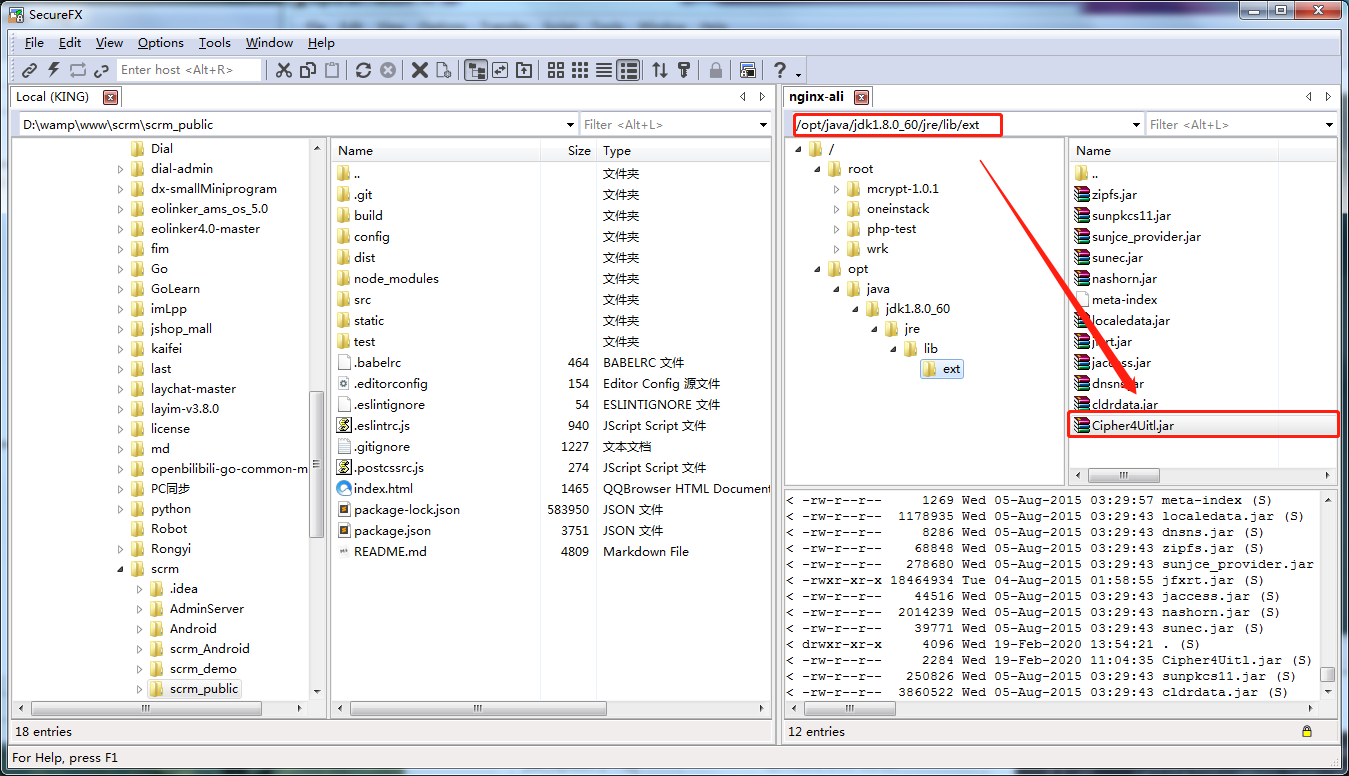This screenshot has height=776, width=1349.
Task: Click the transfer queue arrows icon
Action: point(660,70)
